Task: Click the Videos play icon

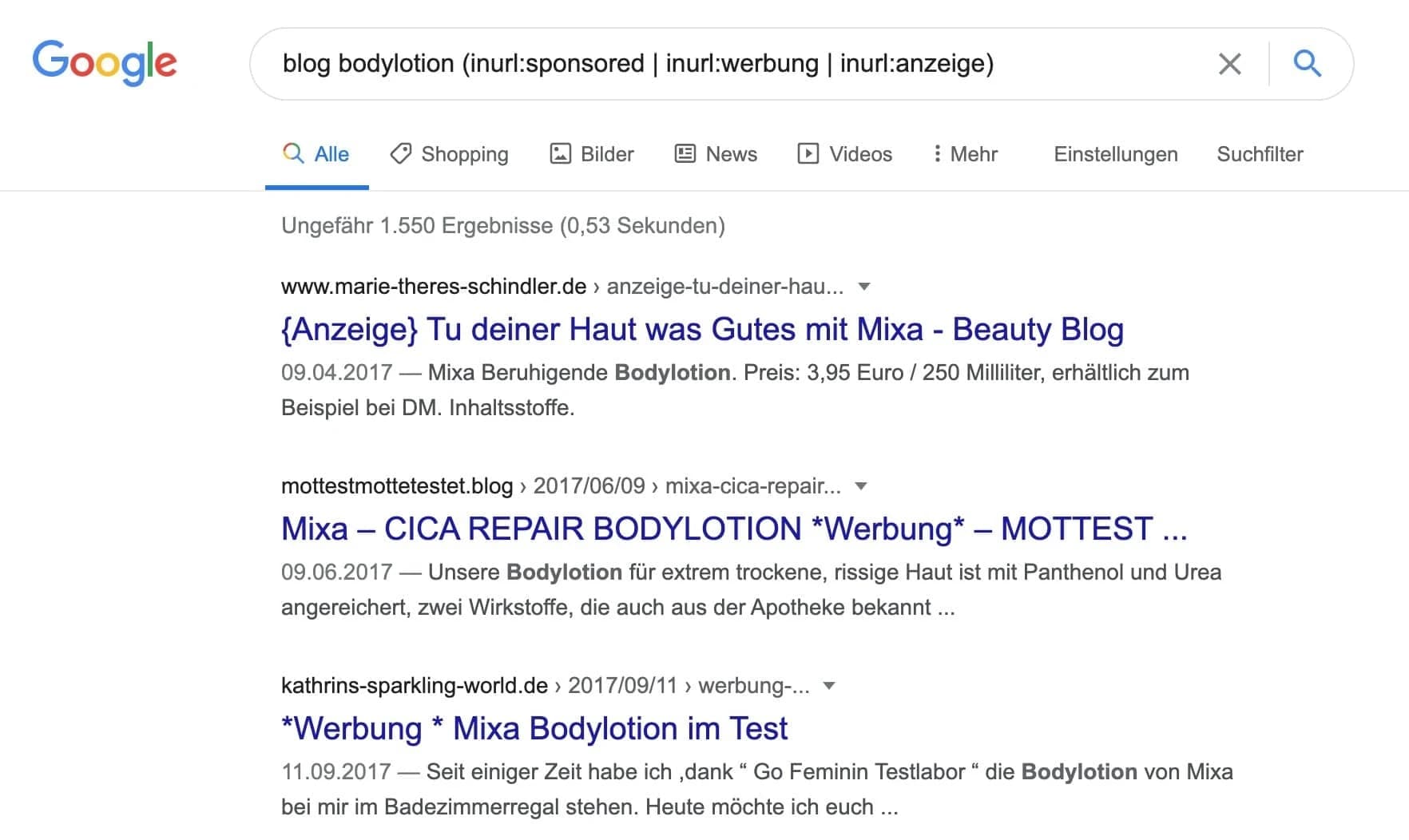Action: tap(809, 153)
